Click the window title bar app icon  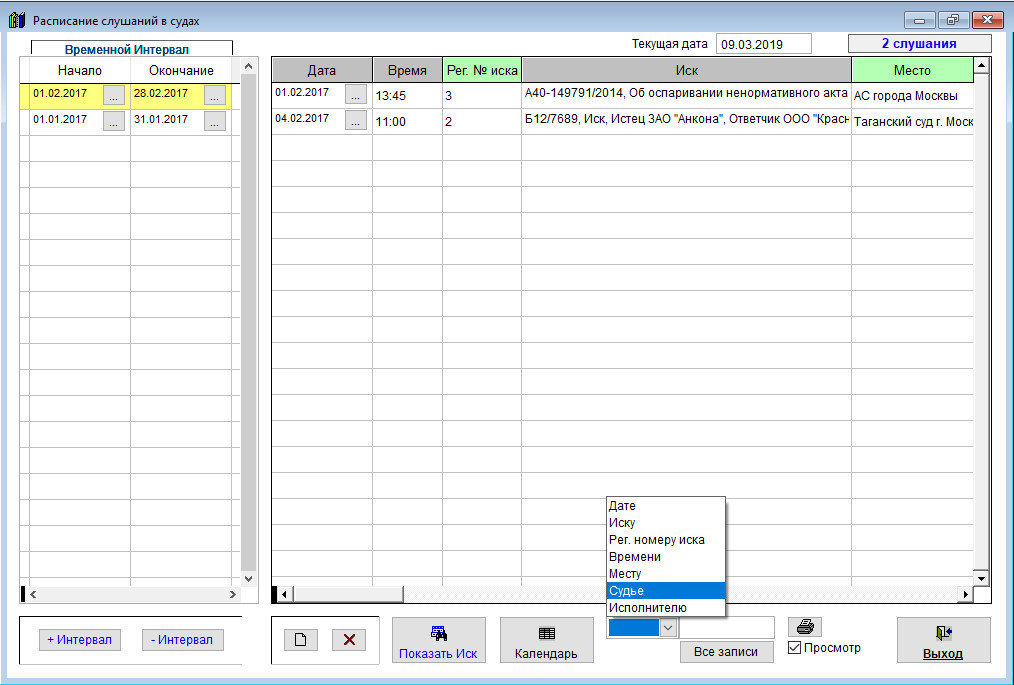(x=16, y=21)
